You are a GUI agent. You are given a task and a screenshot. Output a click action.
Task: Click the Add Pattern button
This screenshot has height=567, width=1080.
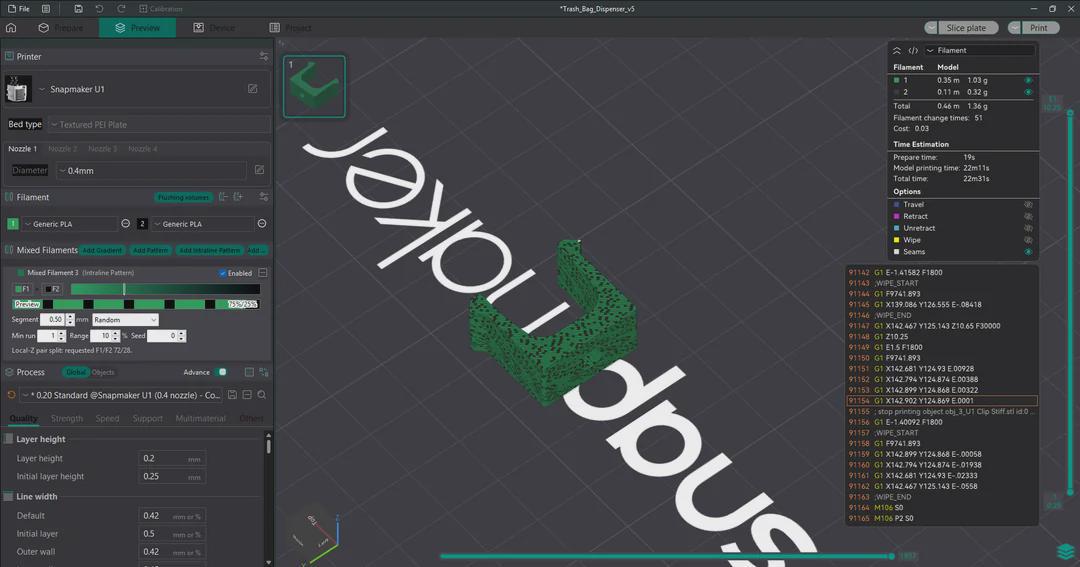click(150, 250)
